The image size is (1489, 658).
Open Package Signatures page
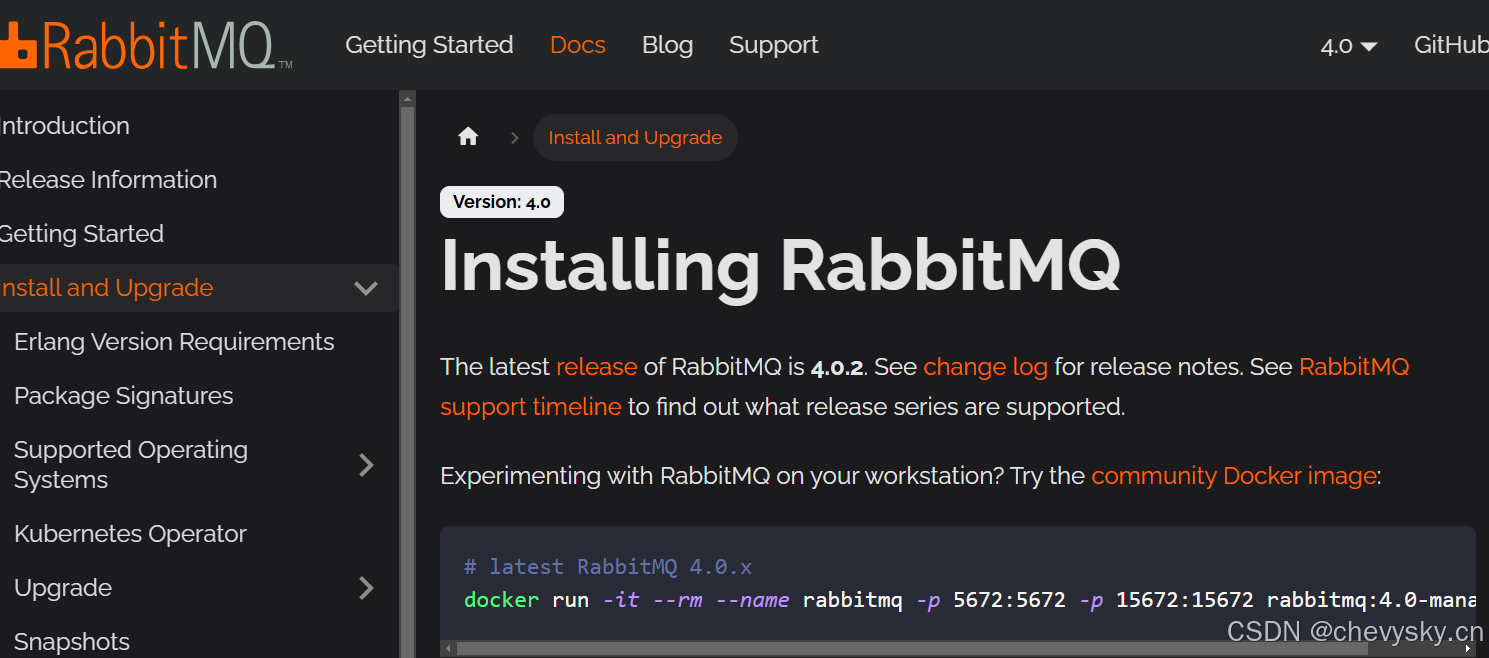(x=123, y=396)
